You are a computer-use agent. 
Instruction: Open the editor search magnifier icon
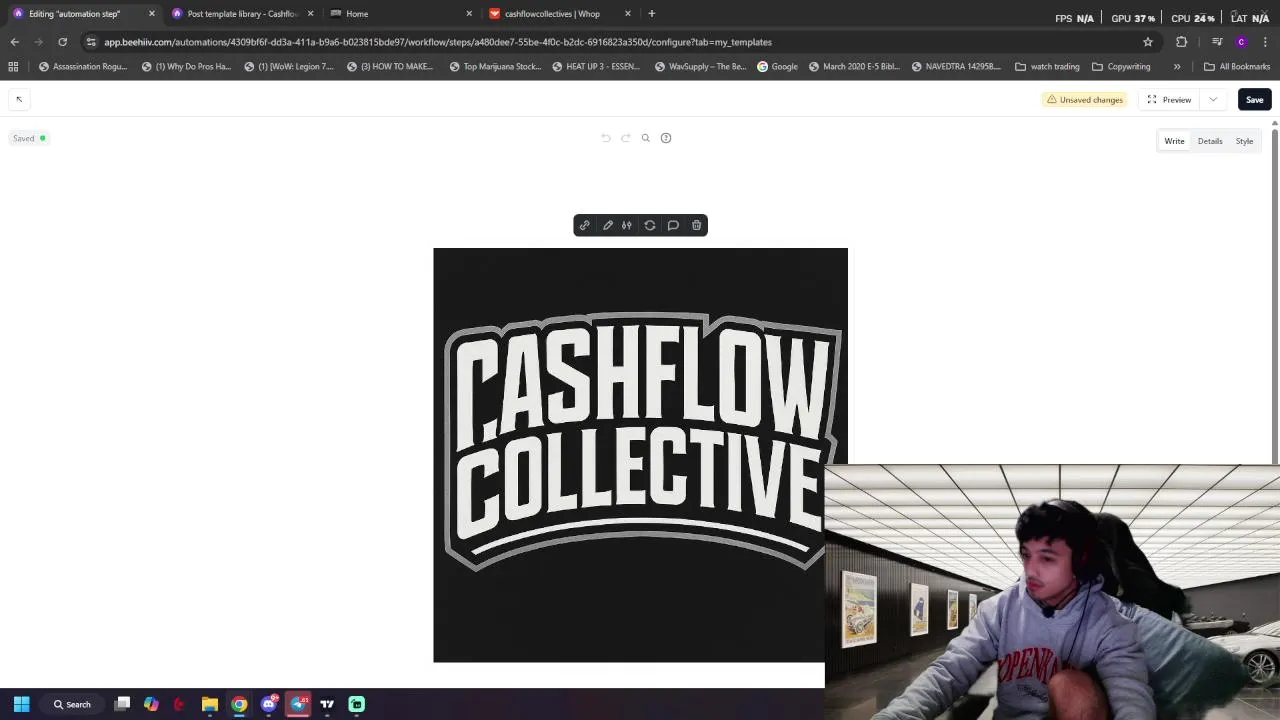[x=646, y=138]
